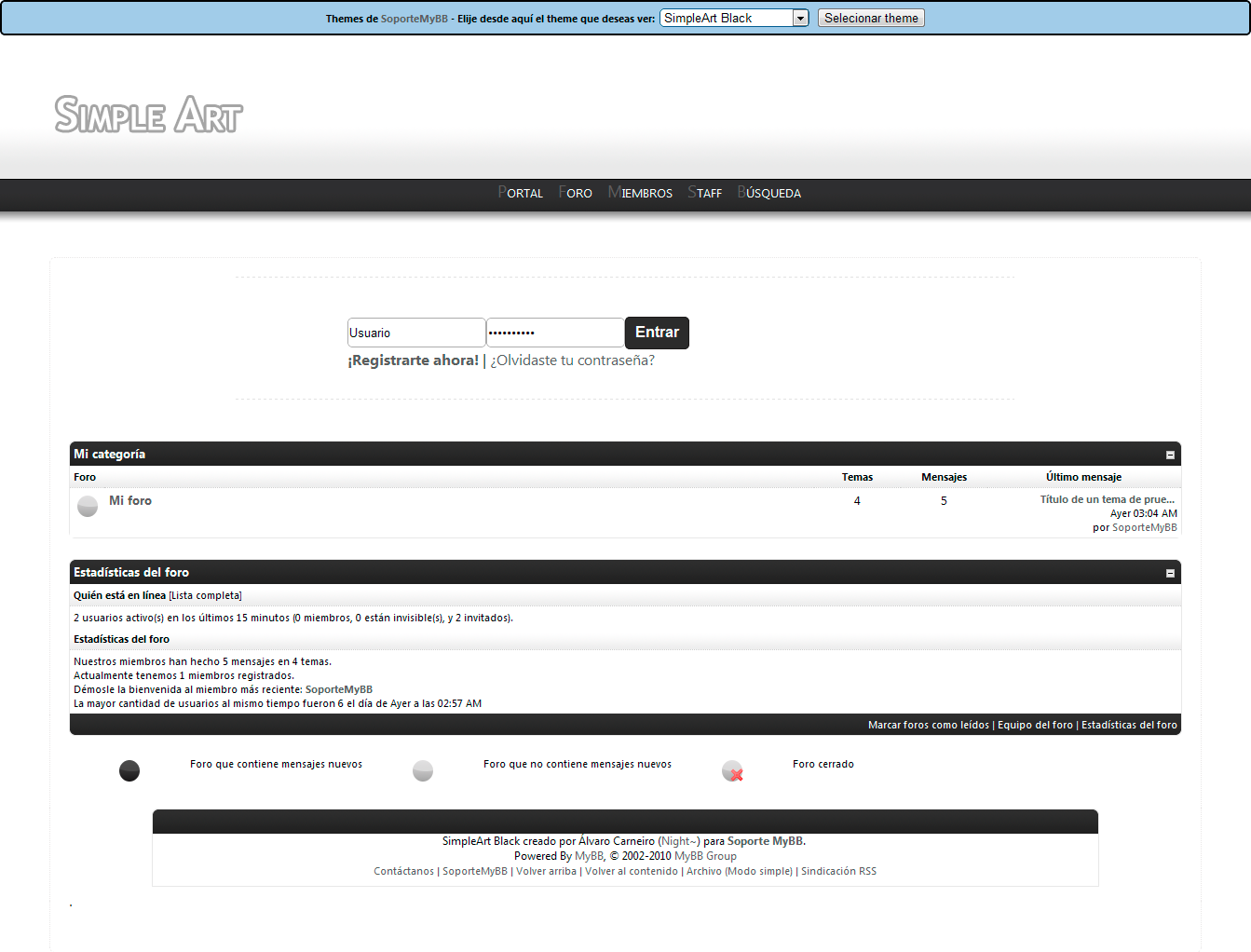
Task: Click the Mi foro status icon
Action: coord(88,506)
